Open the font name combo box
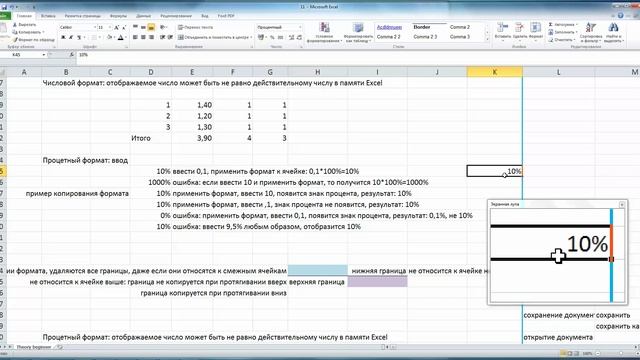The image size is (640, 360). point(78,27)
